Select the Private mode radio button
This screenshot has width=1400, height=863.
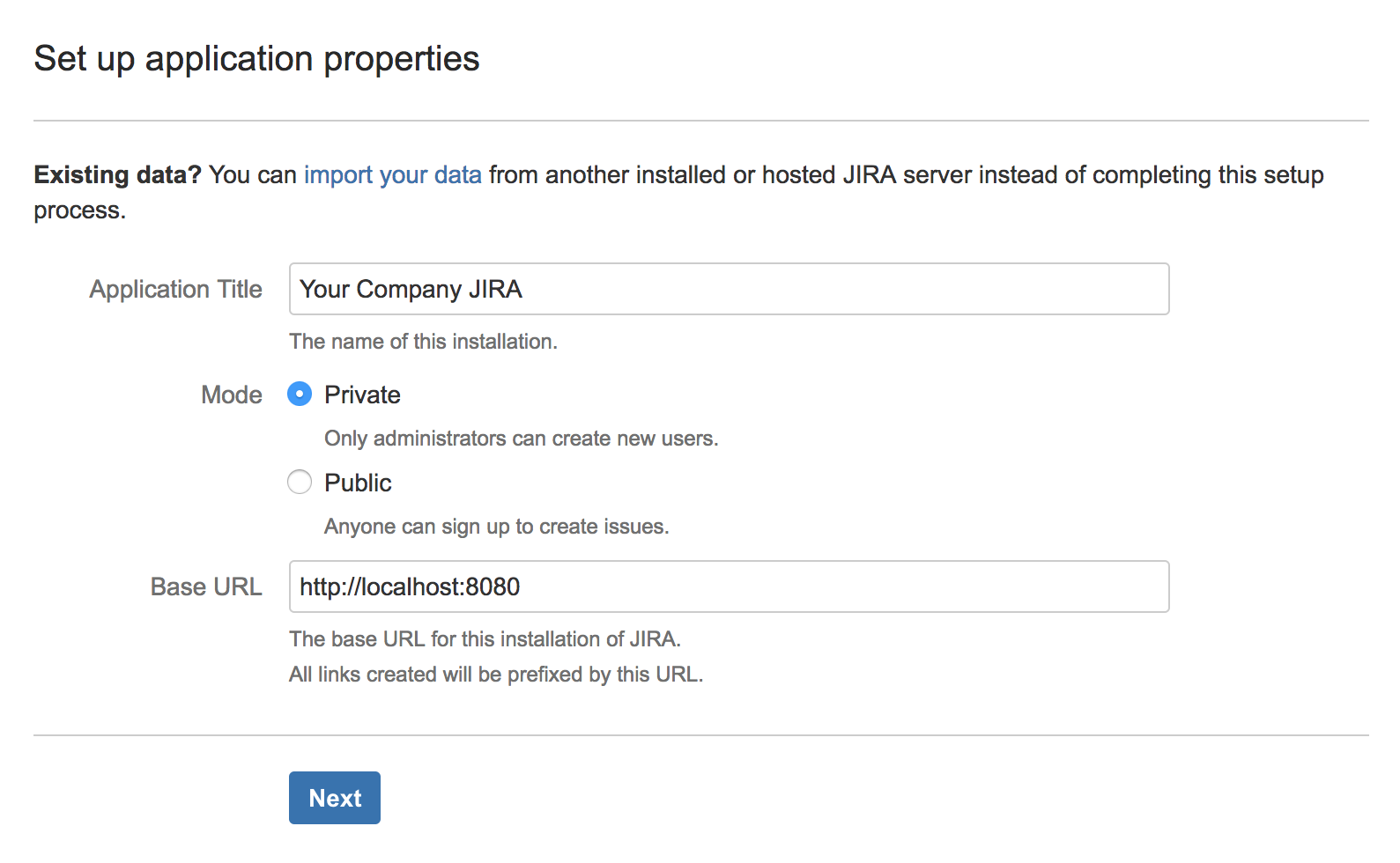pos(300,394)
